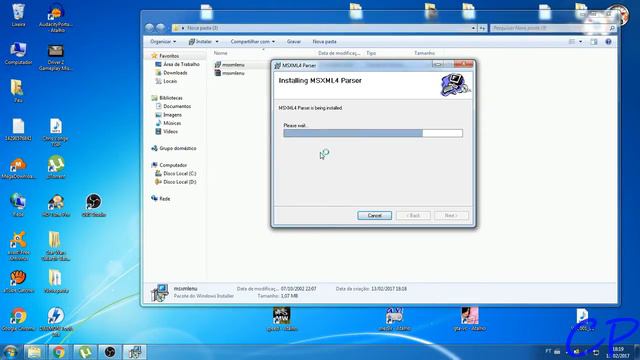Open the Google Chrome desktop shortcut
Image resolution: width=640 pixels, height=360 pixels.
coord(18,319)
